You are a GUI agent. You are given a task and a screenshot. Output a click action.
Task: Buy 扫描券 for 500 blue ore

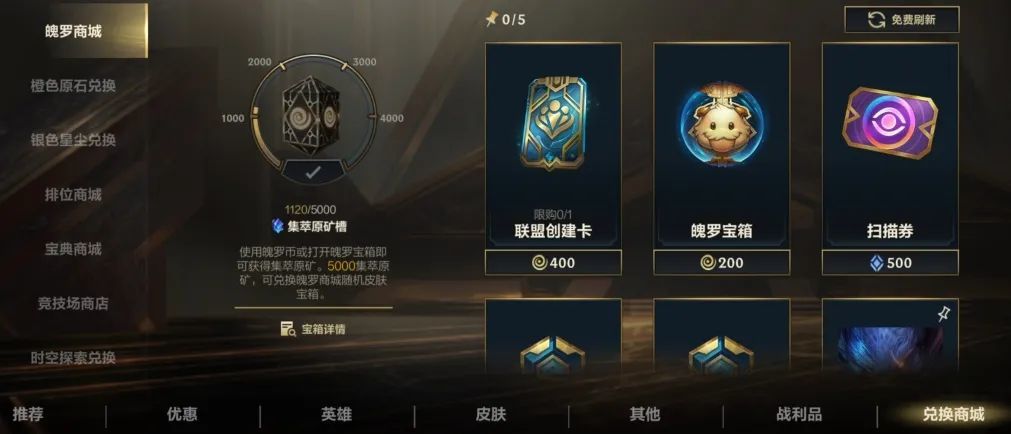[890, 262]
